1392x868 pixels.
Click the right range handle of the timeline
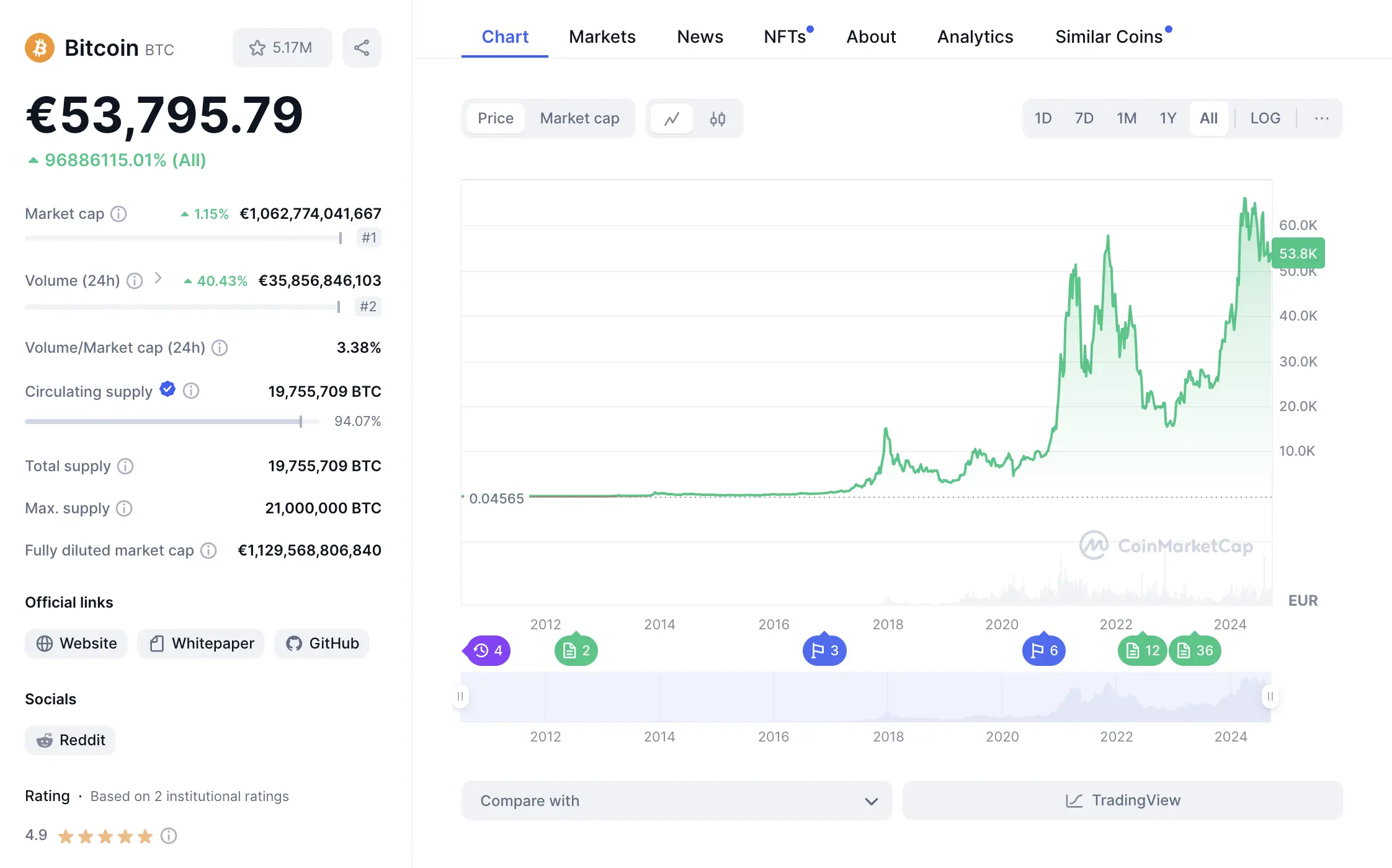[x=1270, y=696]
